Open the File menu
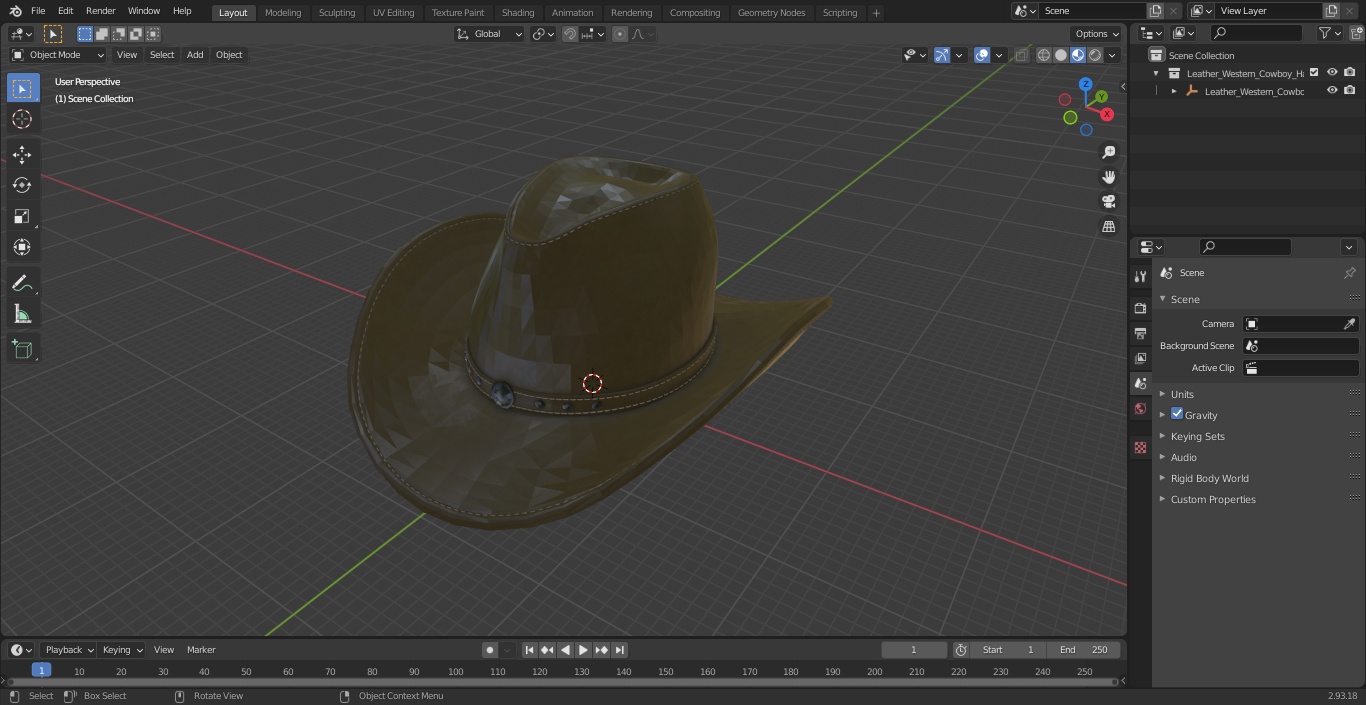This screenshot has width=1366, height=705. click(38, 11)
